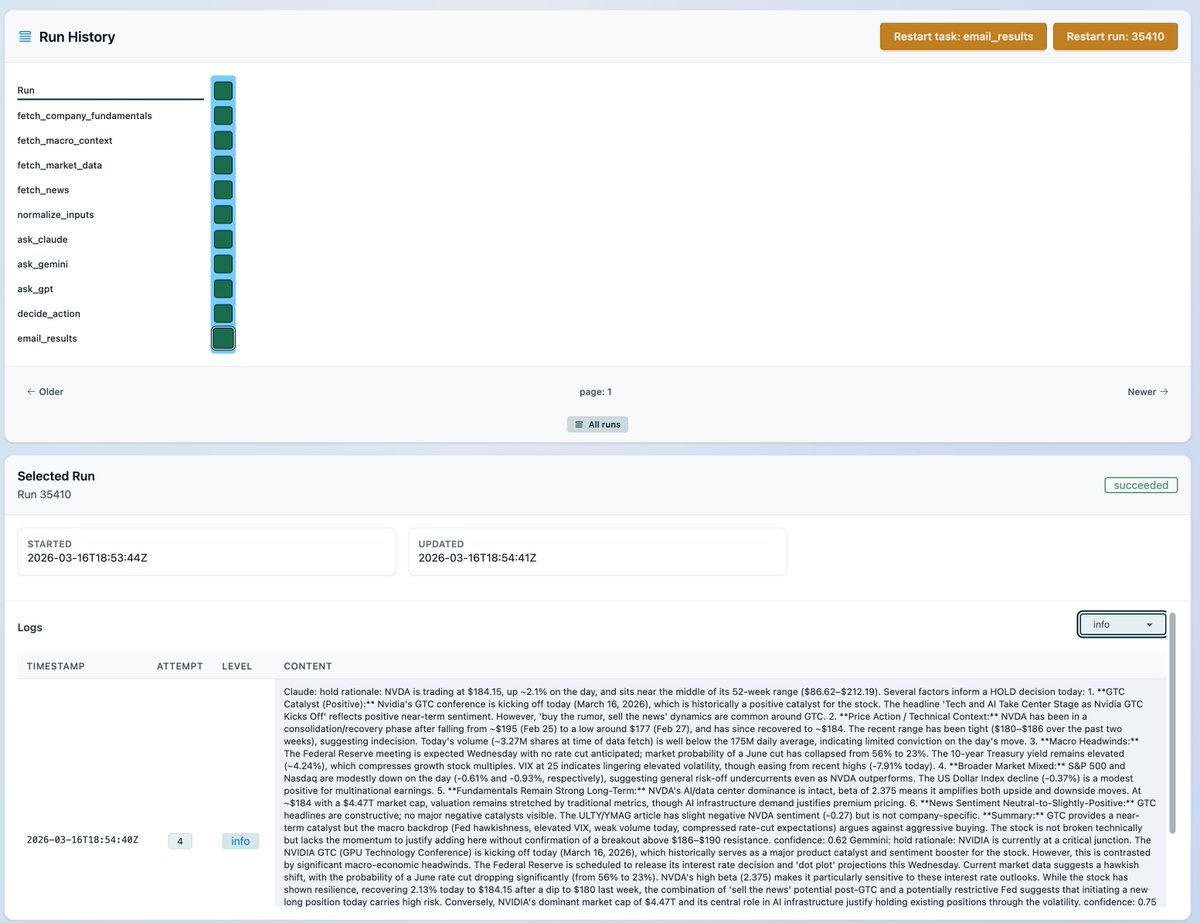This screenshot has height=923, width=1200.
Task: Click normalize_inputs task label
Action: [x=55, y=215]
